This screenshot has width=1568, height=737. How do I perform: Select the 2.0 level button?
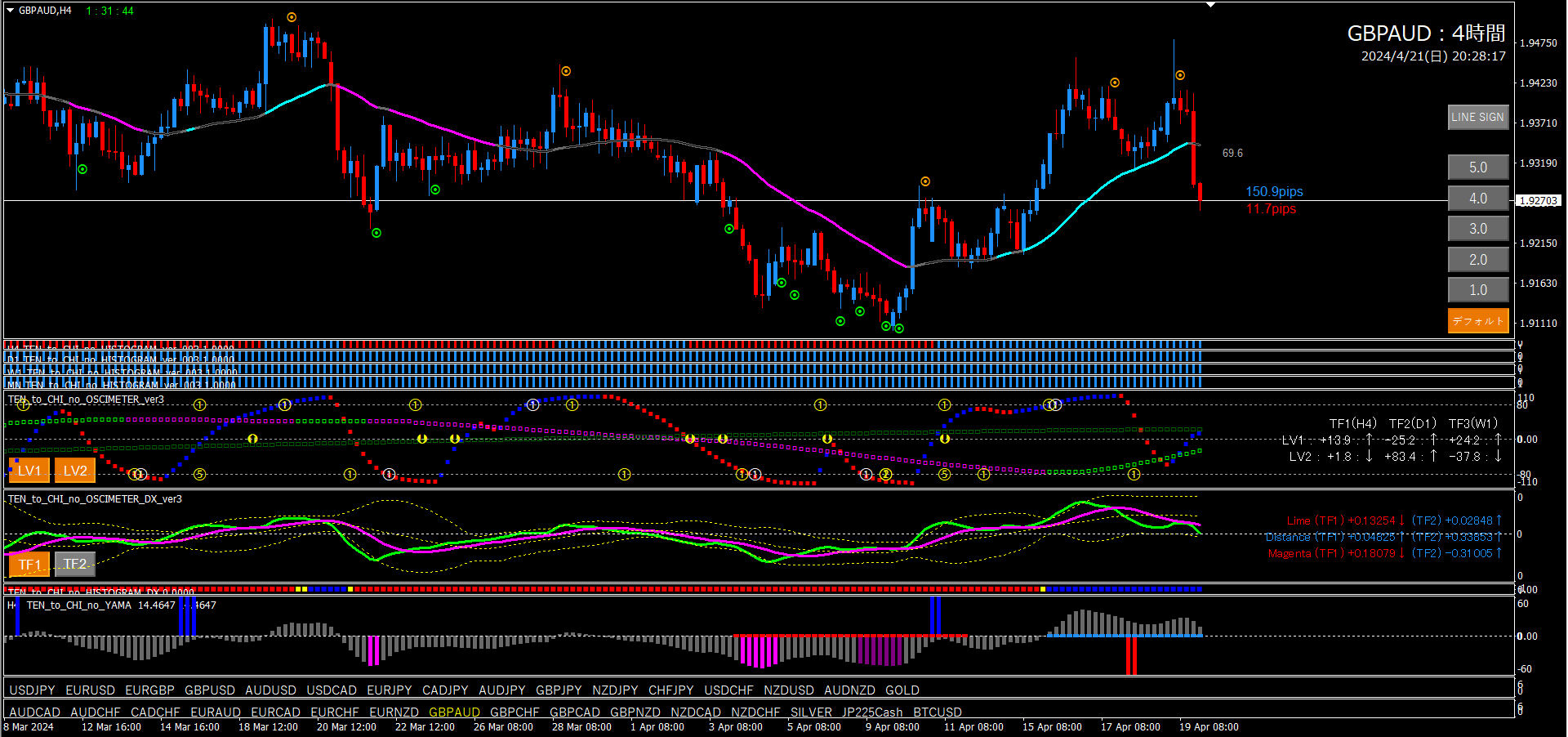point(1477,260)
